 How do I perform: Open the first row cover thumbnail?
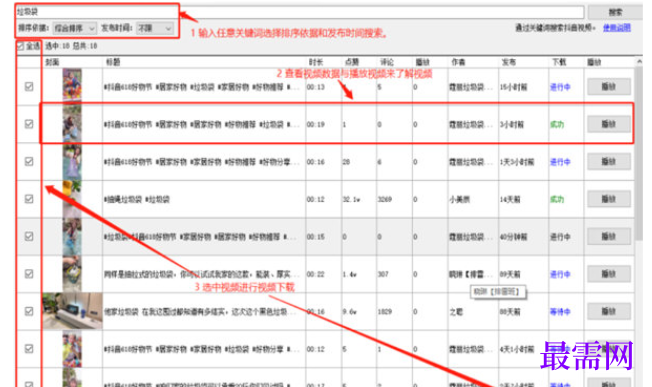point(72,85)
